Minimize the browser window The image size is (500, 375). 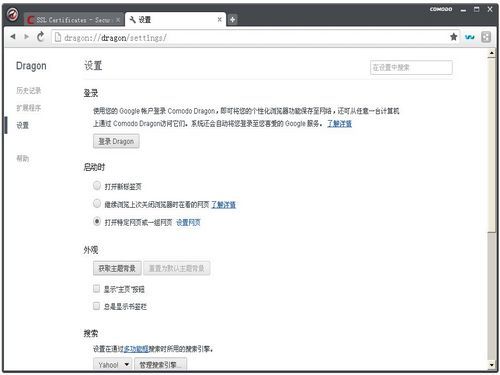coord(463,10)
